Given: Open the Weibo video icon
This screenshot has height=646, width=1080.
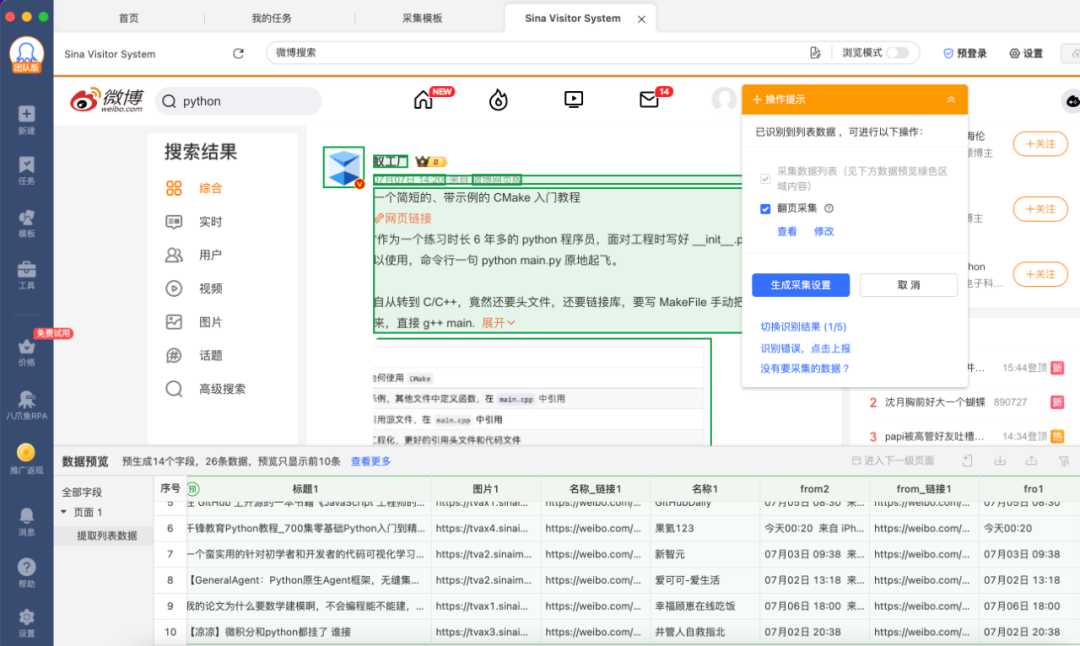Looking at the screenshot, I should click(x=573, y=100).
